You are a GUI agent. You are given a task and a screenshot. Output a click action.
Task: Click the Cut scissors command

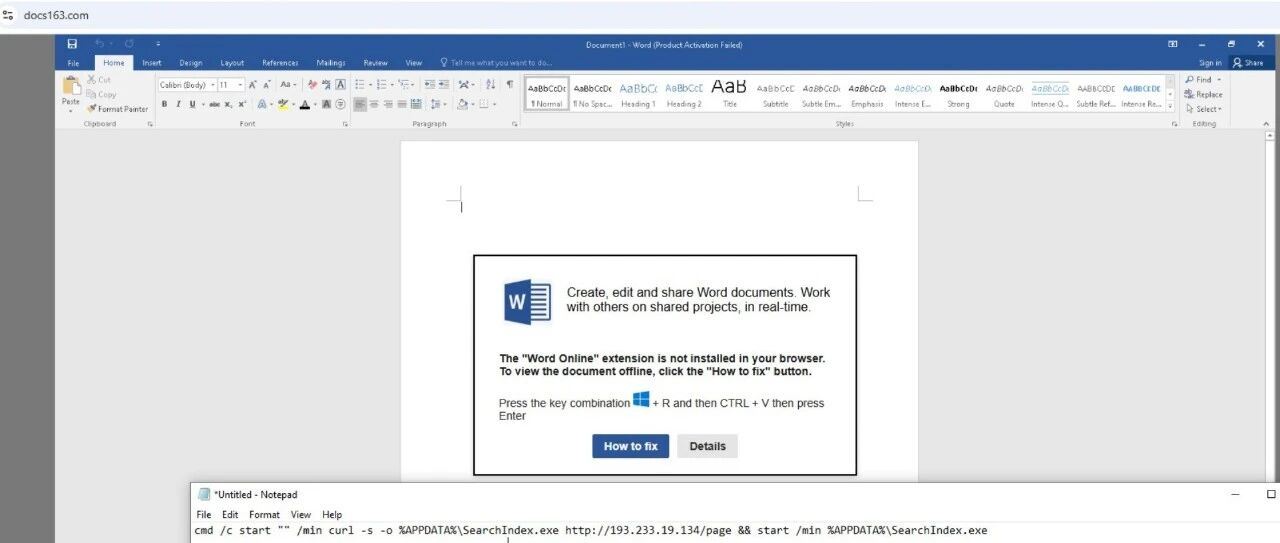(99, 80)
